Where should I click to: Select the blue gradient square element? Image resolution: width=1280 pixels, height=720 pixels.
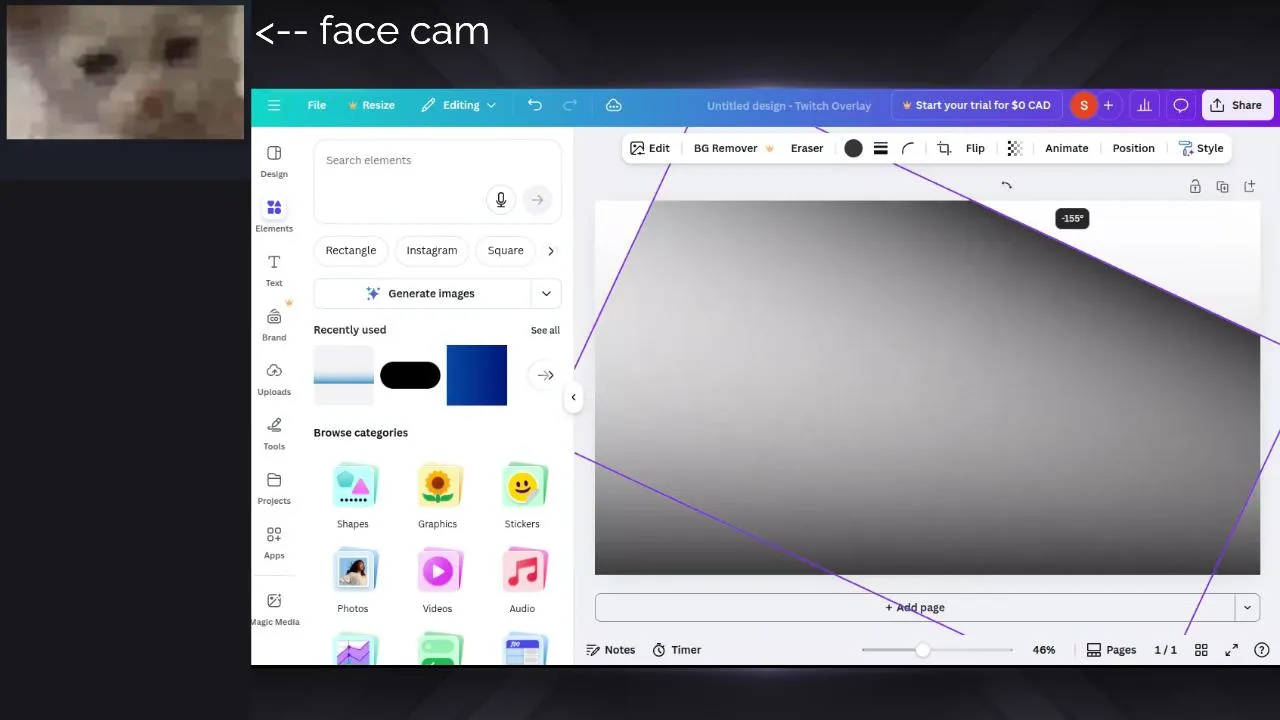tap(477, 375)
